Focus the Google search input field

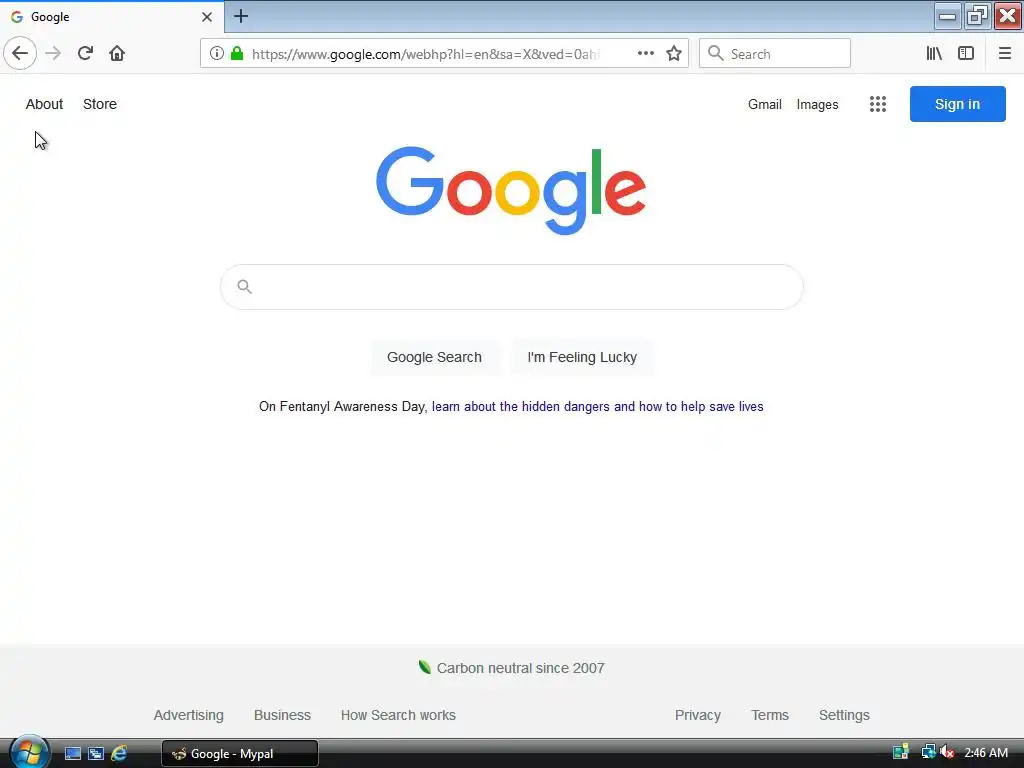(x=512, y=287)
